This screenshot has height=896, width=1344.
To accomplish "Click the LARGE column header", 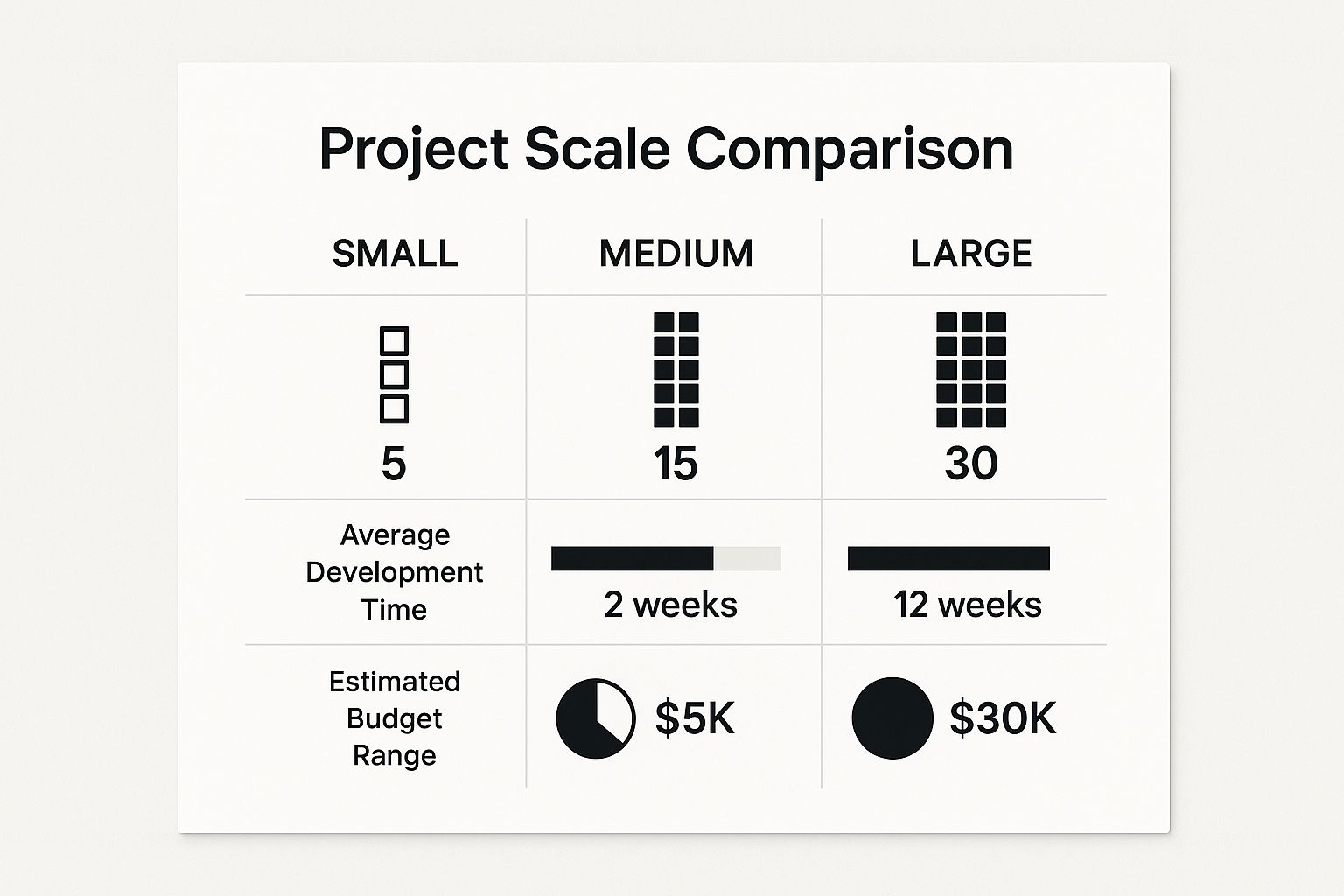I will click(x=971, y=254).
